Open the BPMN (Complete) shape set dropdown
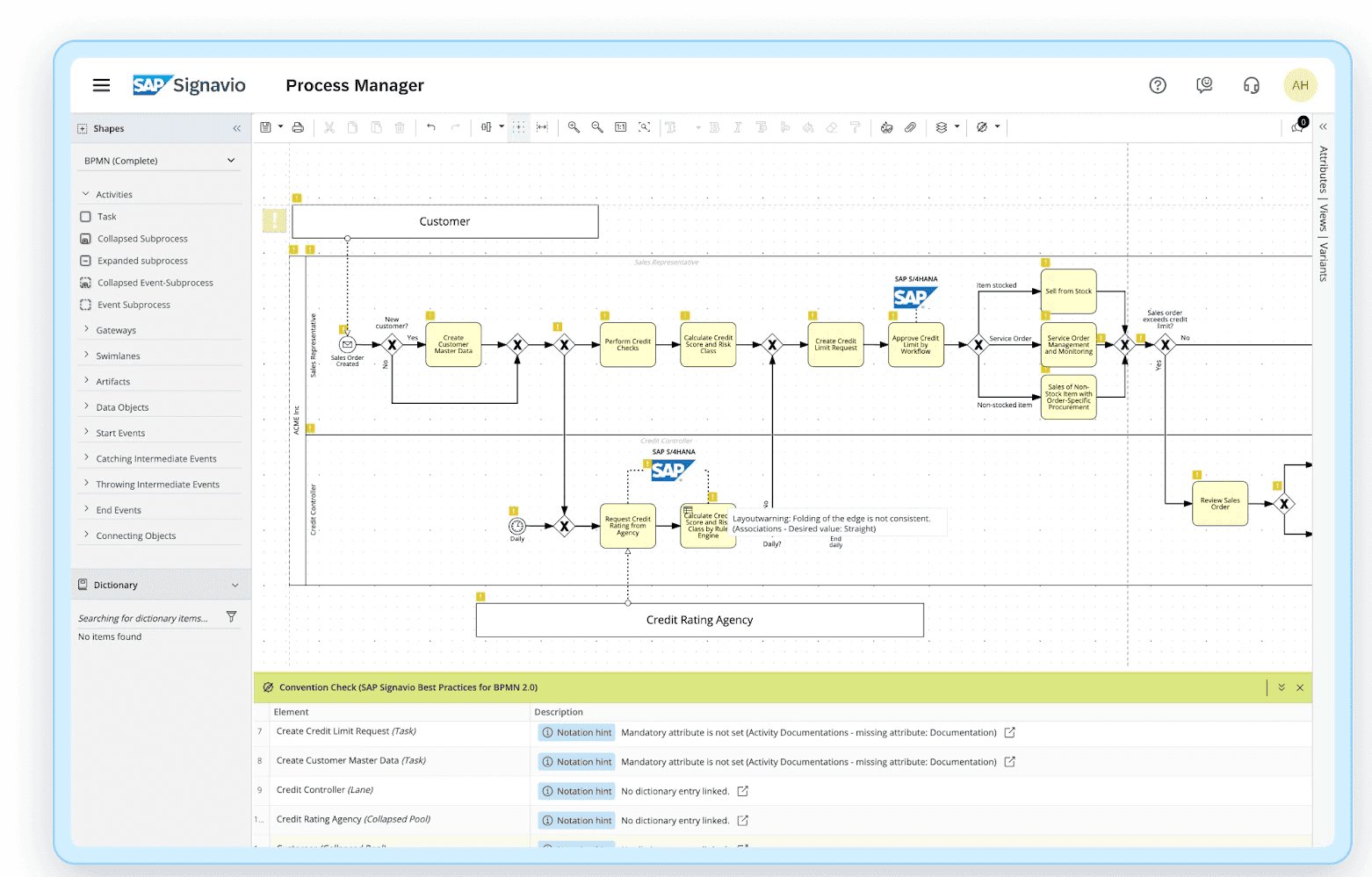 [158, 160]
